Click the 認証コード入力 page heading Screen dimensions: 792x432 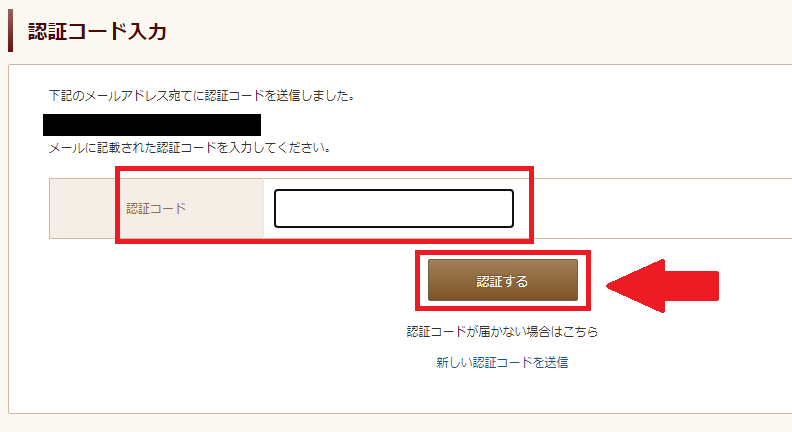coord(96,32)
